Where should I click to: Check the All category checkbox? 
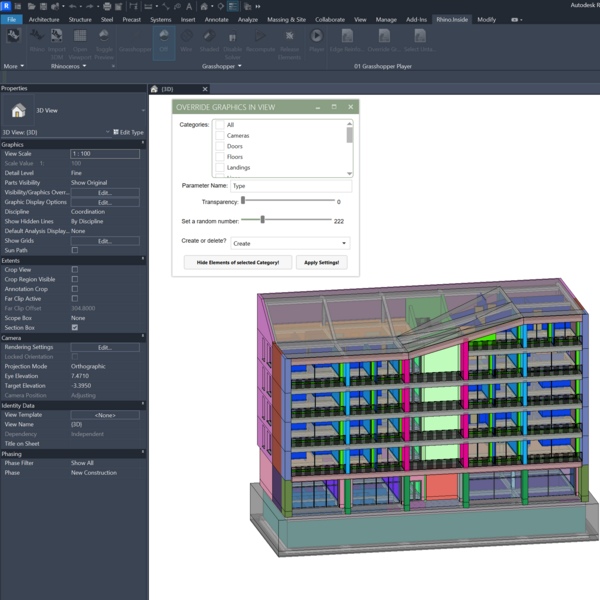pyautogui.click(x=220, y=125)
